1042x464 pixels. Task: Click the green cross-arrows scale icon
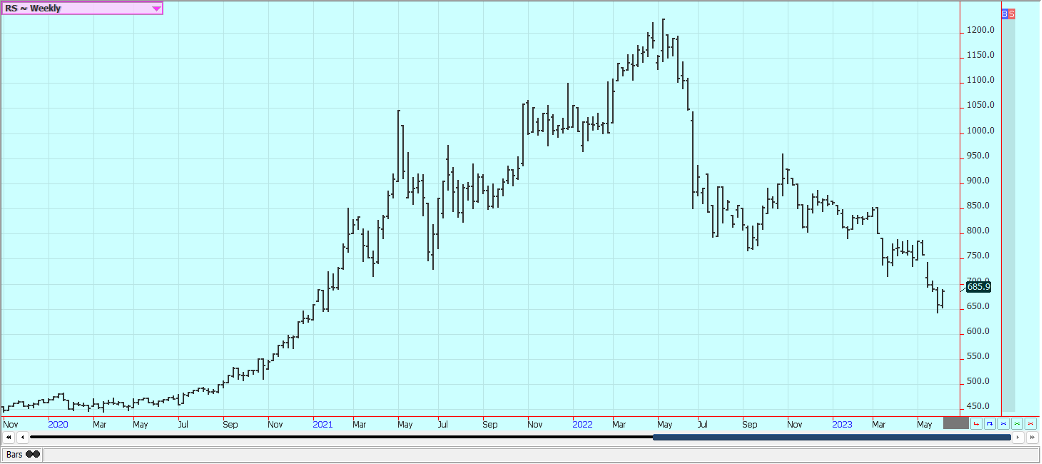click(1017, 423)
